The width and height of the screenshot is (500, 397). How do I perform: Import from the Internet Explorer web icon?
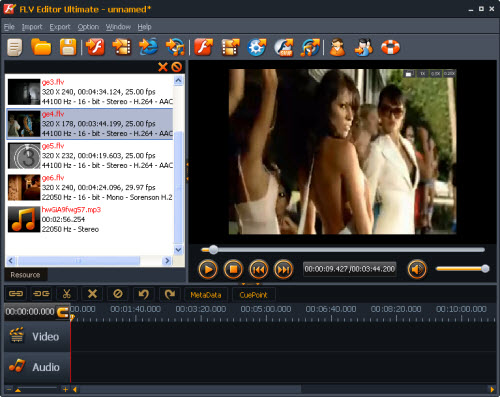[148, 47]
